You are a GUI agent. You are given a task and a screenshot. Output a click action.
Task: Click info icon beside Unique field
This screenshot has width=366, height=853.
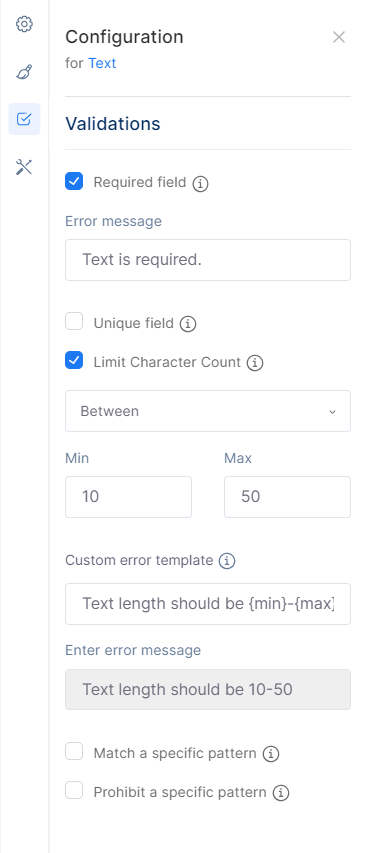point(188,324)
